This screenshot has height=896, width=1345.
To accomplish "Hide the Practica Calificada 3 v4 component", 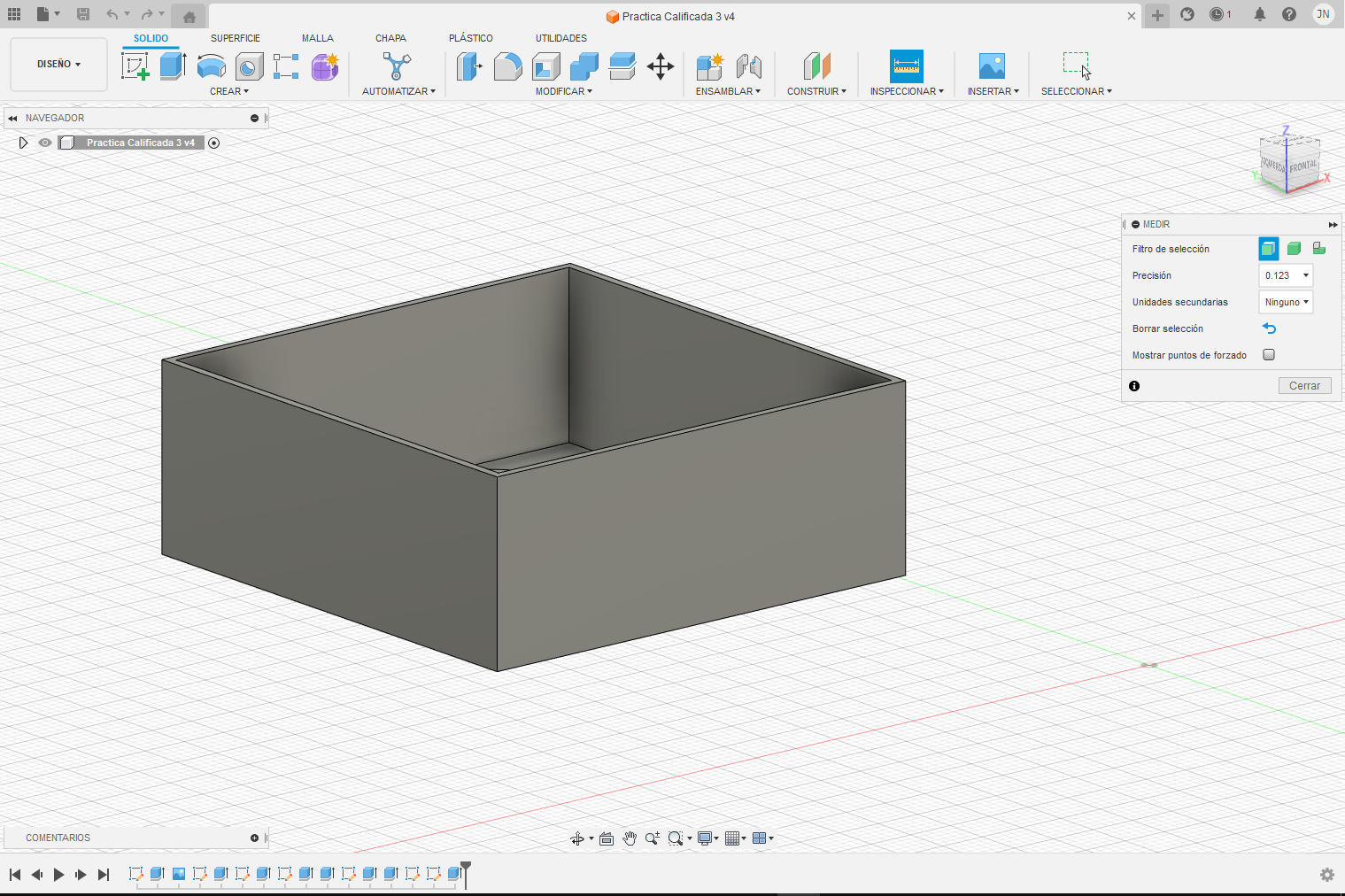I will pos(45,143).
